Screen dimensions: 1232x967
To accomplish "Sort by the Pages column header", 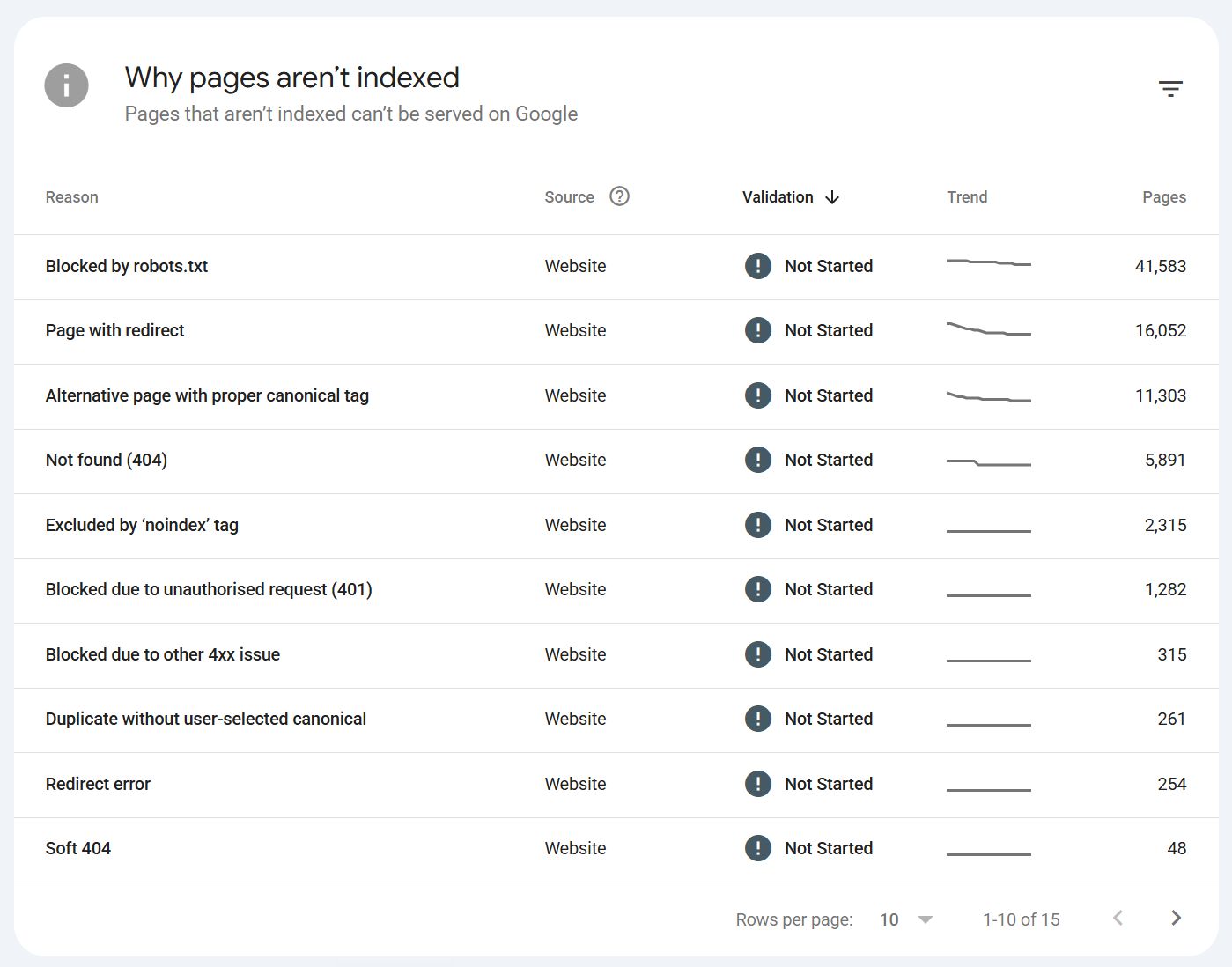I will (1164, 197).
